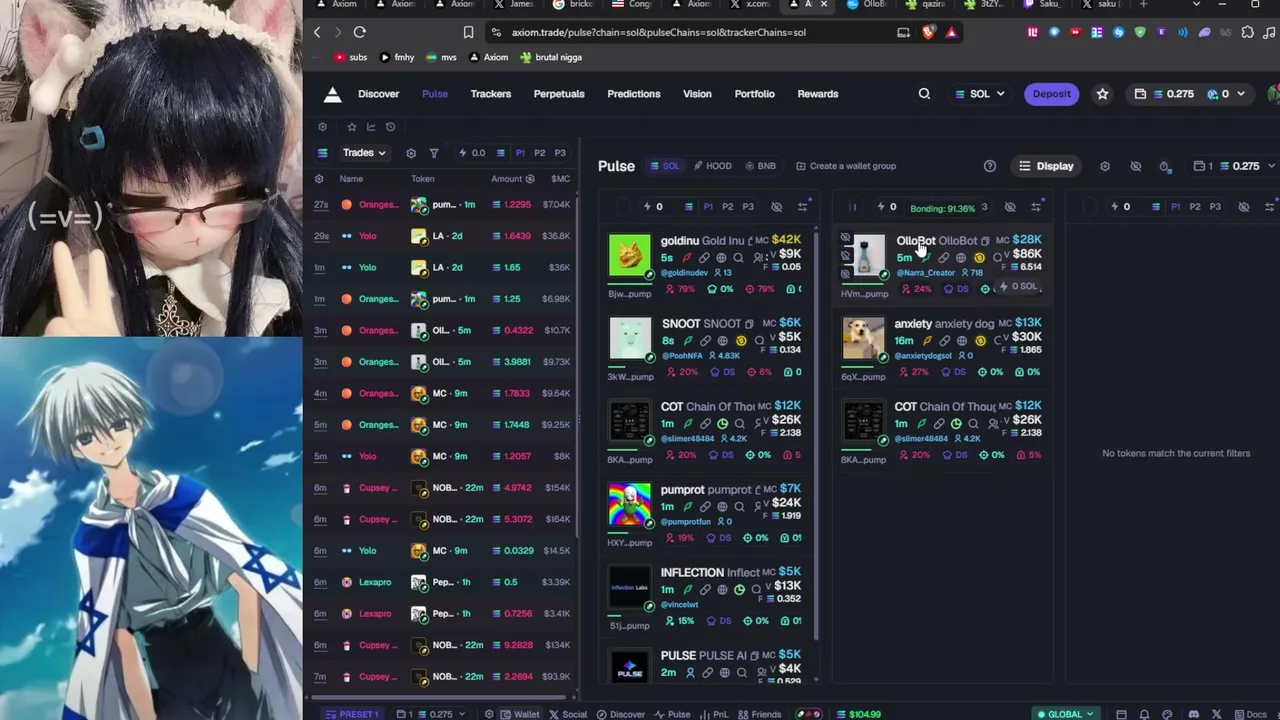This screenshot has width=1280, height=720.
Task: Click the column-settings gear beside Name header
Action: click(x=319, y=179)
